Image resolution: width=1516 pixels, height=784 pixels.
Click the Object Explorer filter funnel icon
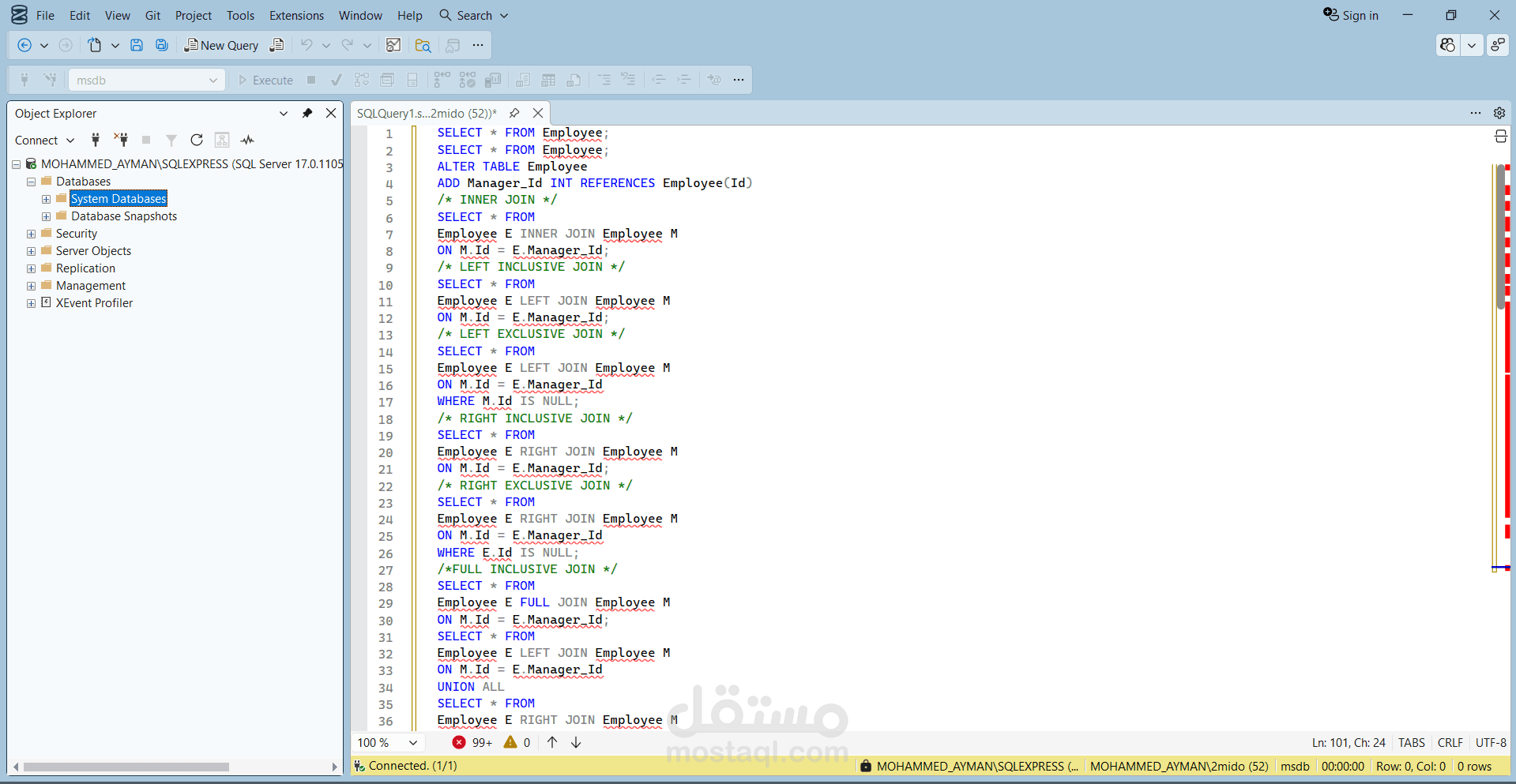171,140
